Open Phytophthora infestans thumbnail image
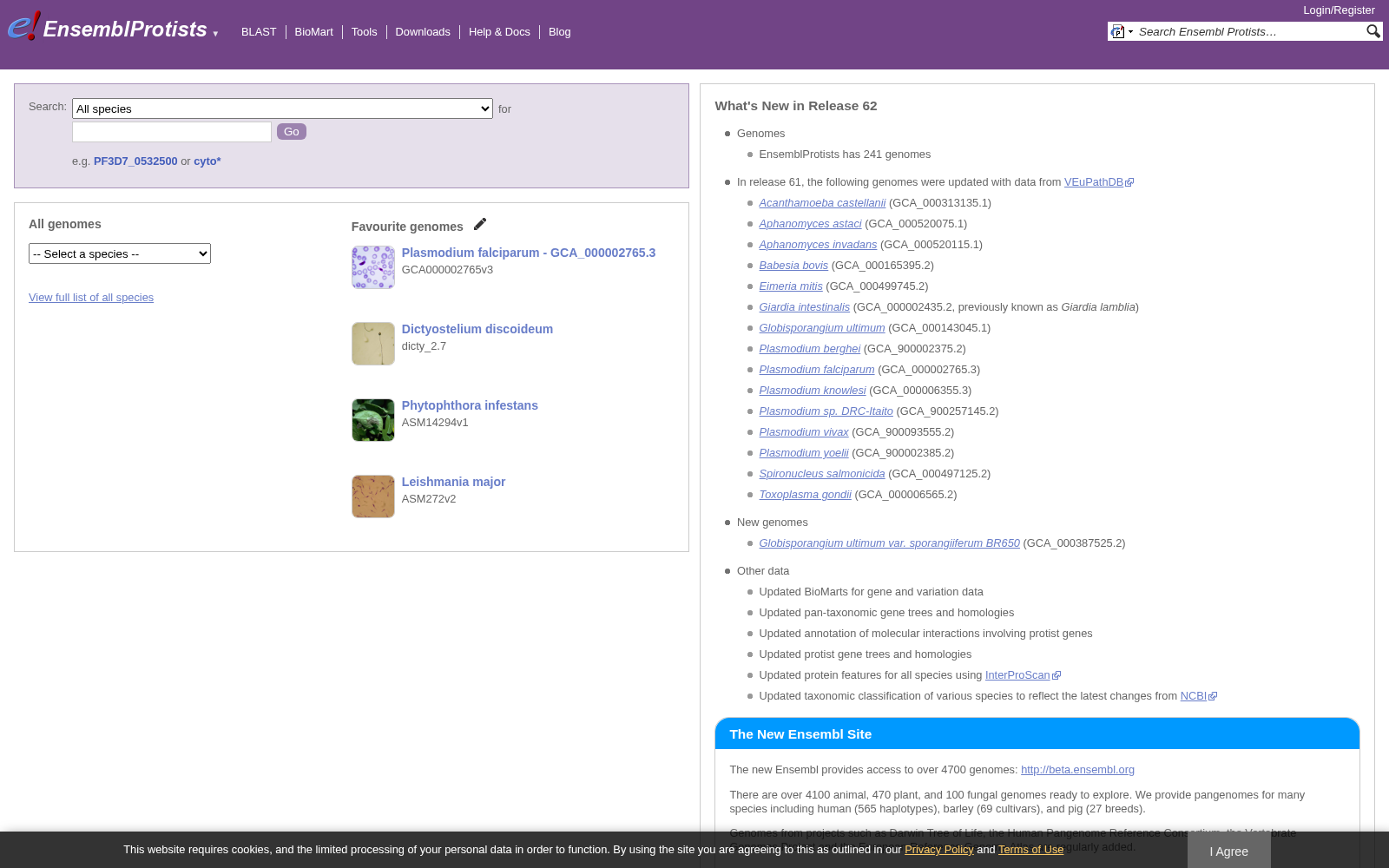This screenshot has width=1389, height=868. 373,420
